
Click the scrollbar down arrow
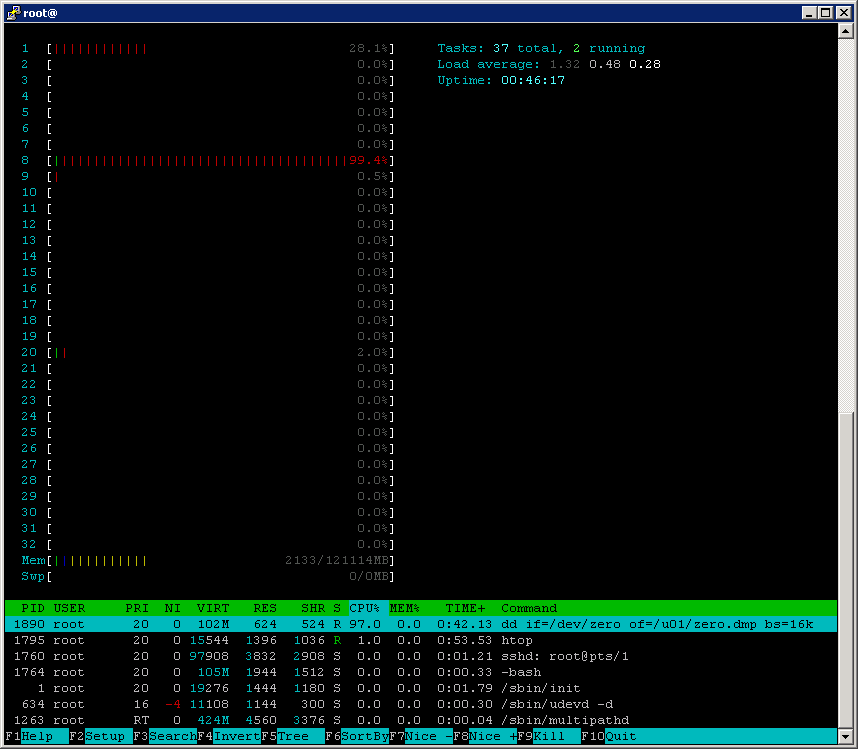[845, 736]
